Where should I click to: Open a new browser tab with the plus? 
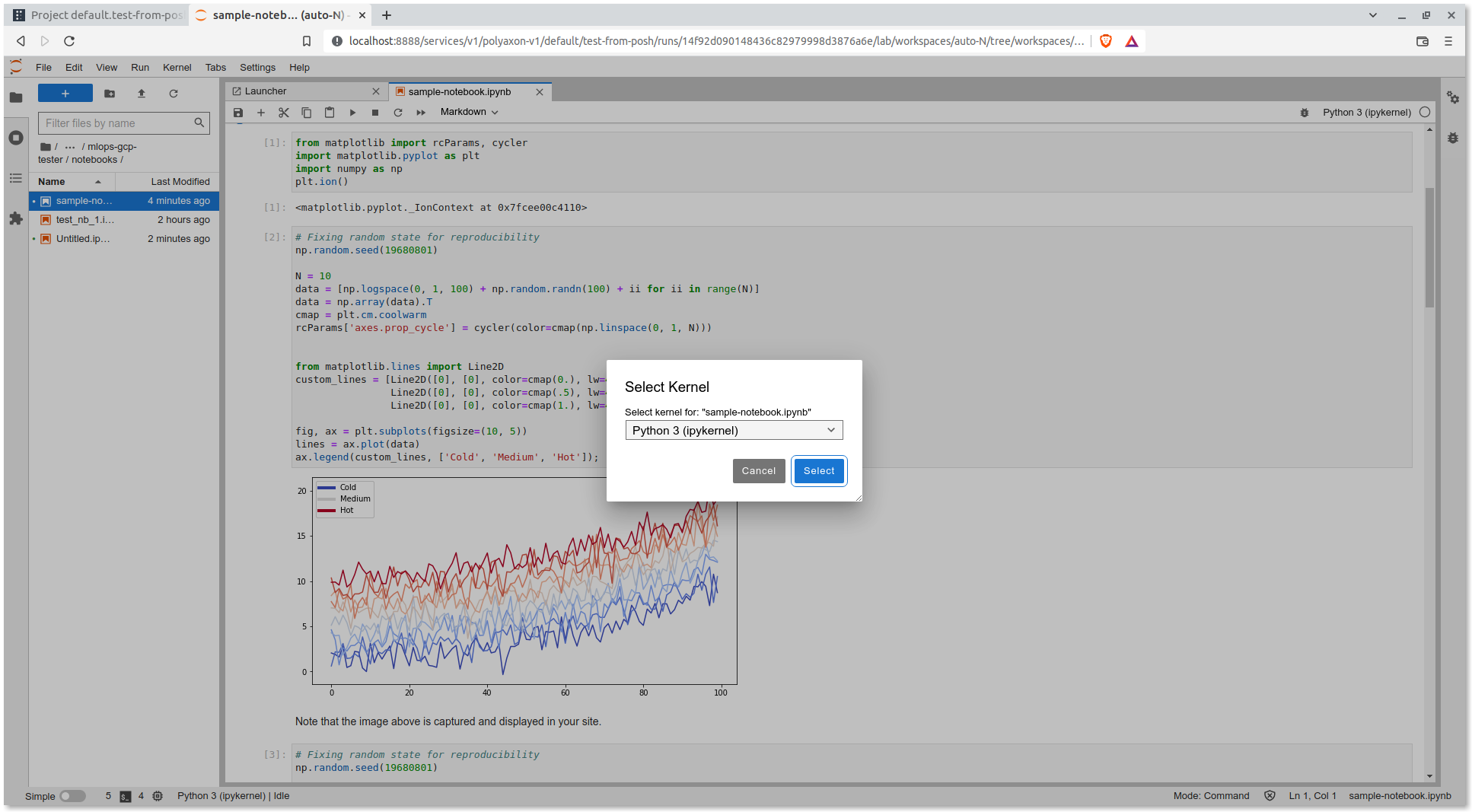pyautogui.click(x=387, y=15)
